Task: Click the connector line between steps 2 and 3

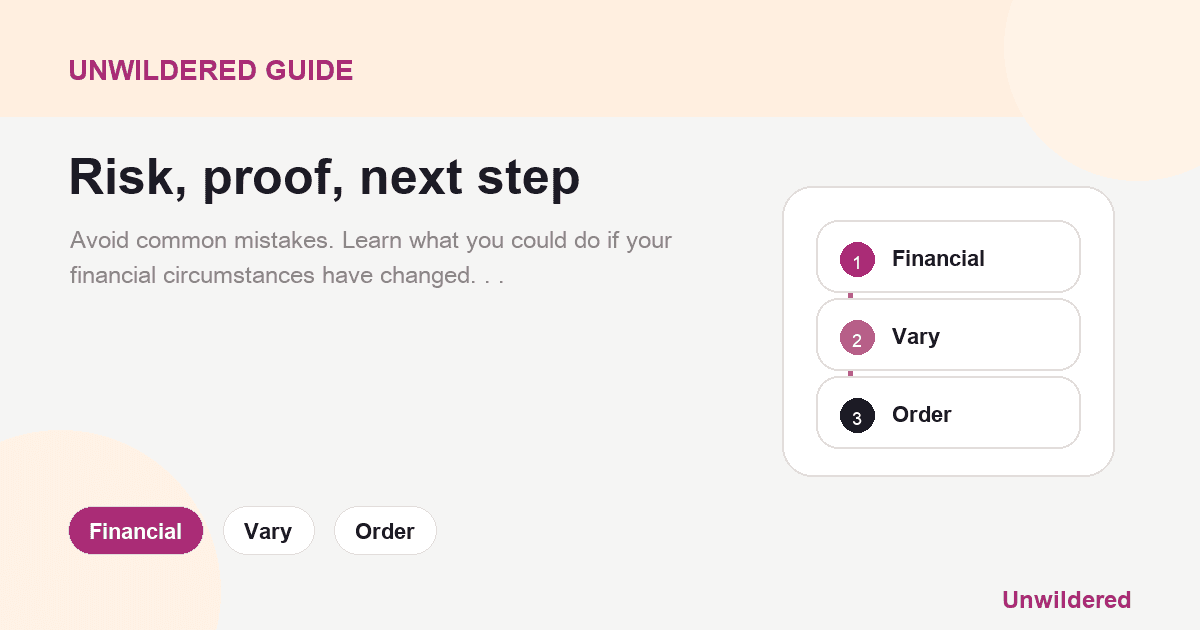Action: pos(850,374)
